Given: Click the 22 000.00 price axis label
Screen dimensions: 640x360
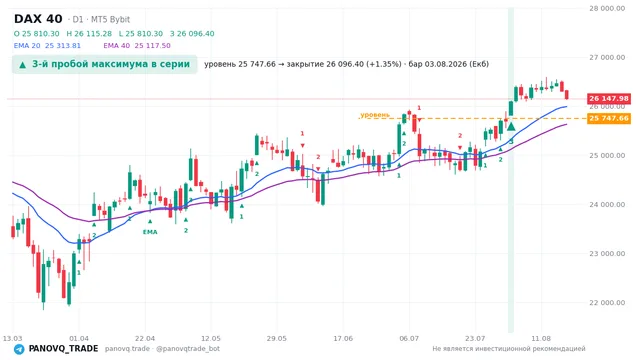Looking at the screenshot, I should click(607, 302).
